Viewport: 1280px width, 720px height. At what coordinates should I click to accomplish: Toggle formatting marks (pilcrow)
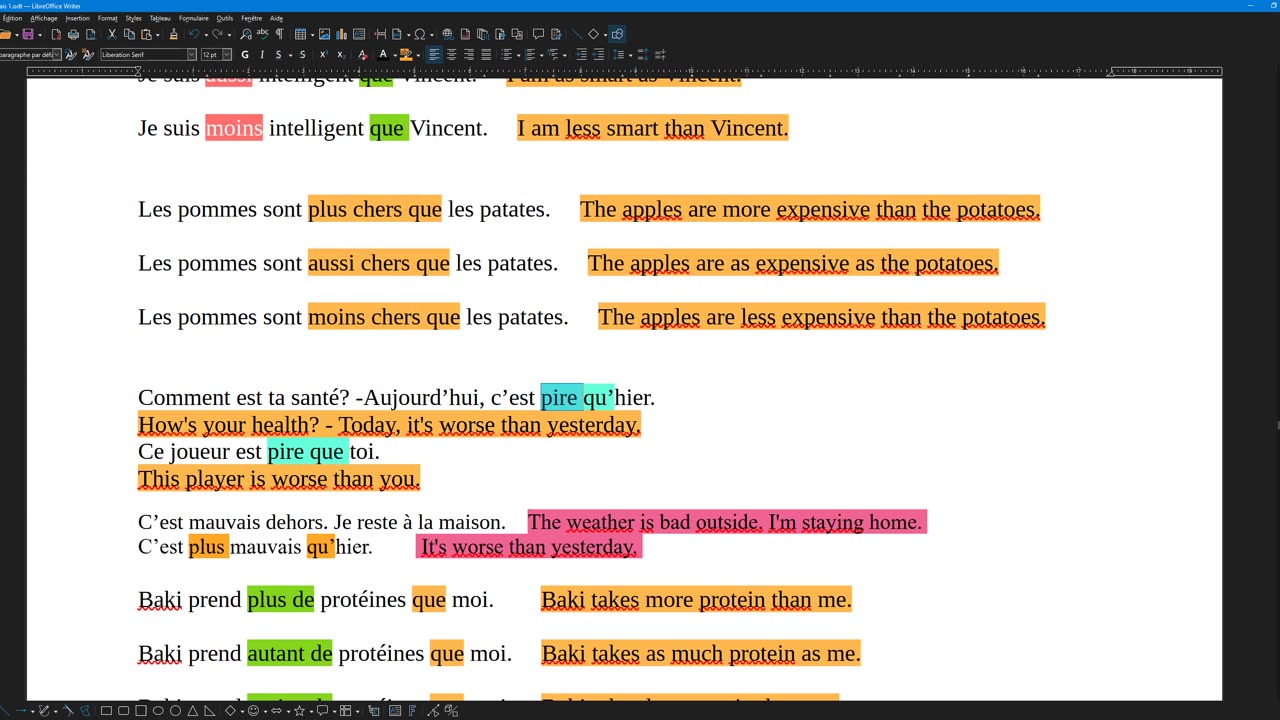(279, 34)
